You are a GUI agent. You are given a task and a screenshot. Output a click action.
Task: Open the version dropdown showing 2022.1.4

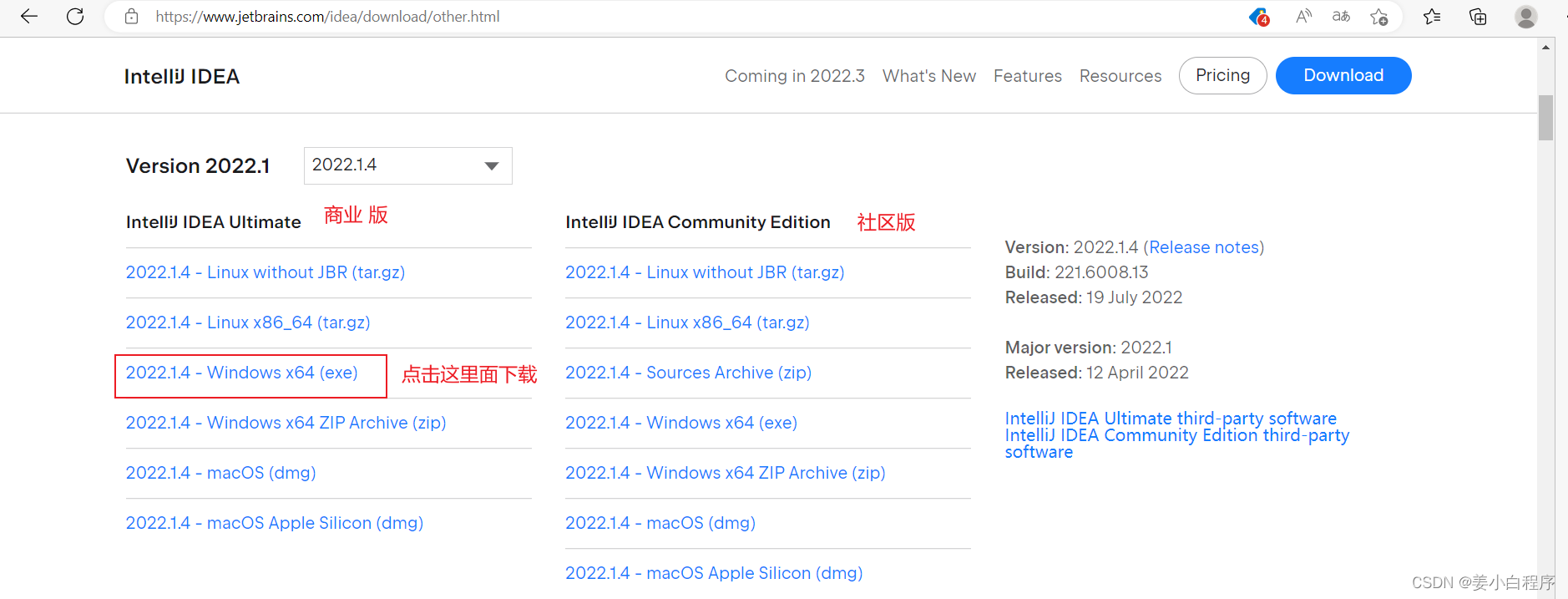pyautogui.click(x=407, y=165)
